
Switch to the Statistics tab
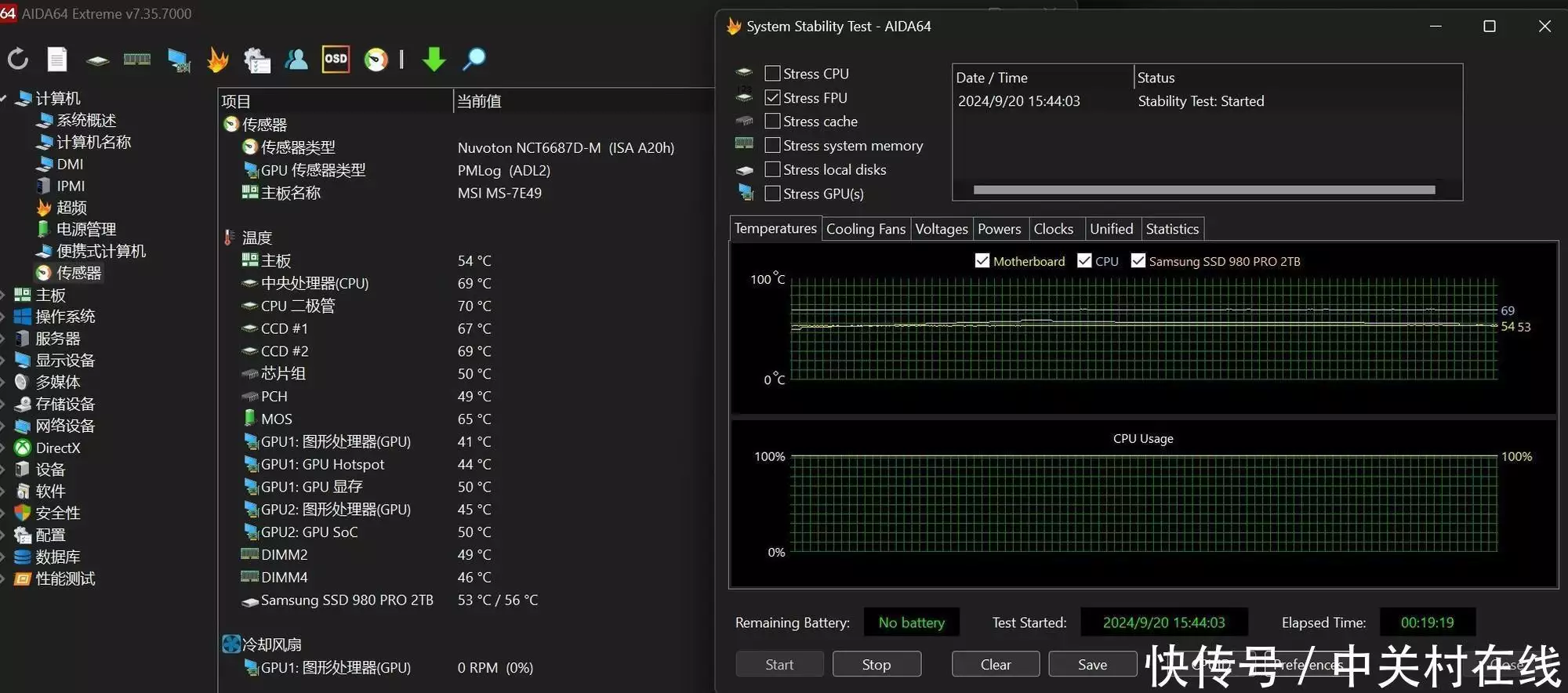click(x=1172, y=229)
